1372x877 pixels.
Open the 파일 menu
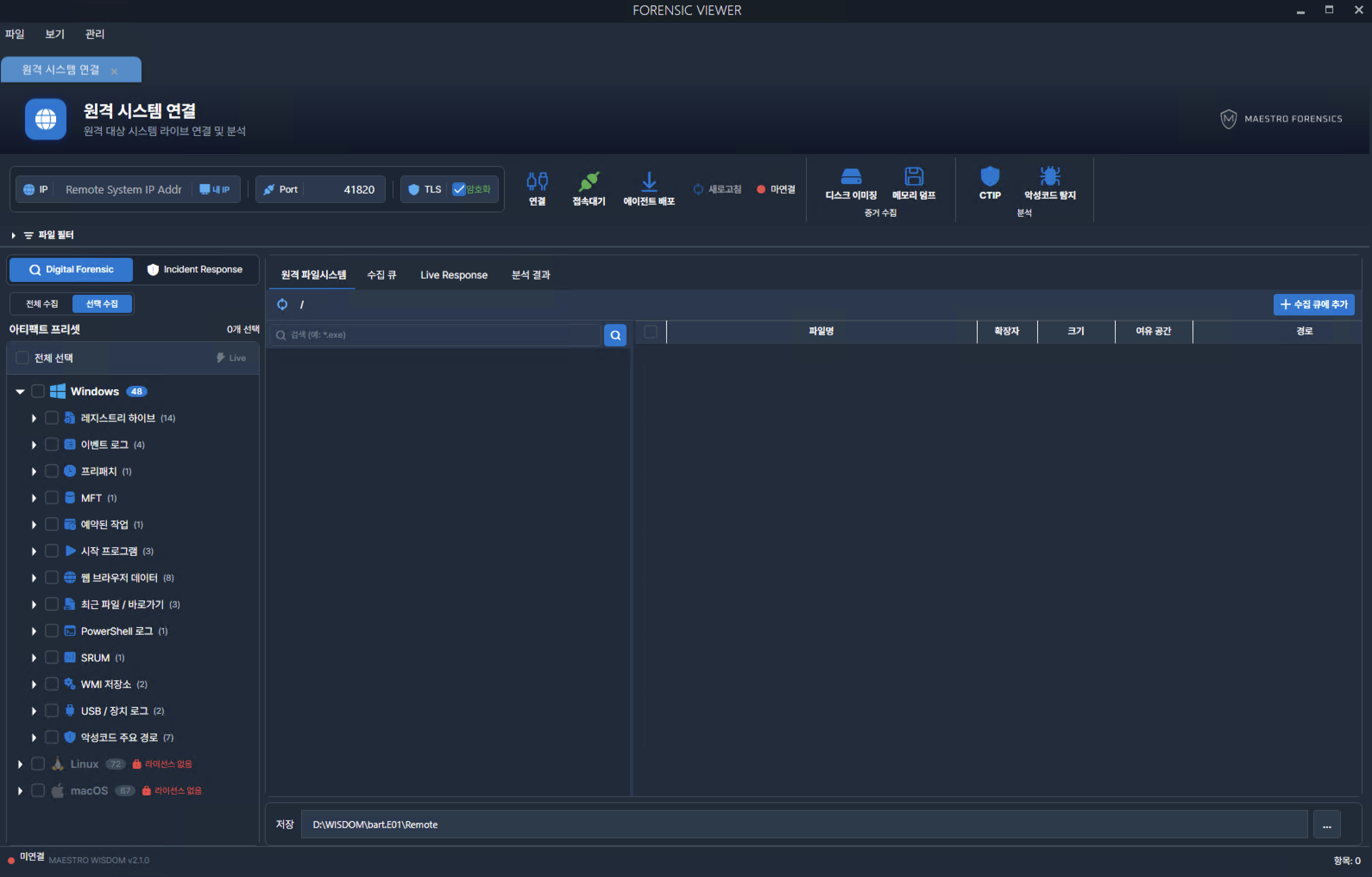[x=15, y=34]
